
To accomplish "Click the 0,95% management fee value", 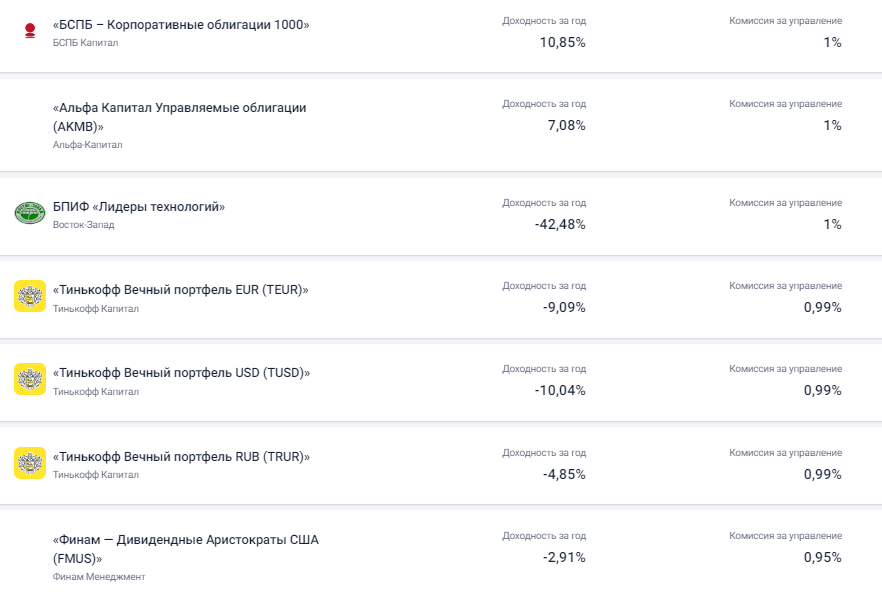I will [822, 557].
